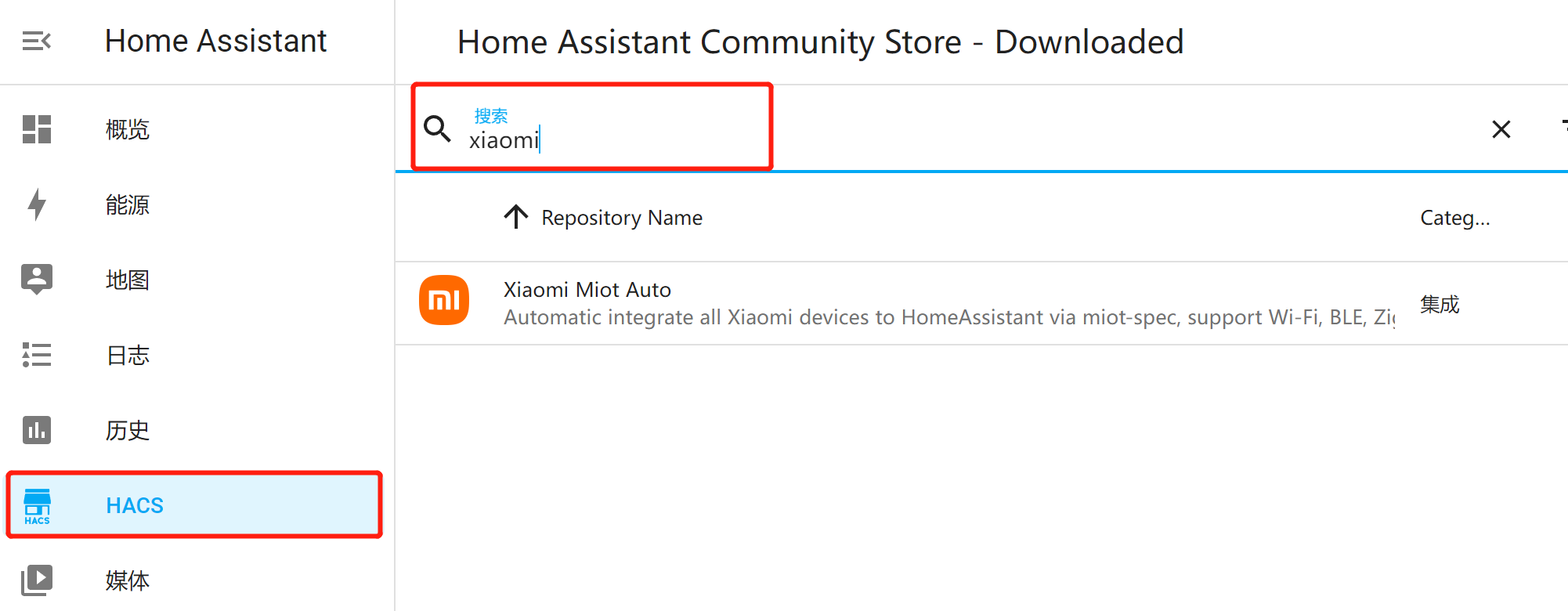
Task: Sort by the Categ... column header
Action: [x=1455, y=218]
